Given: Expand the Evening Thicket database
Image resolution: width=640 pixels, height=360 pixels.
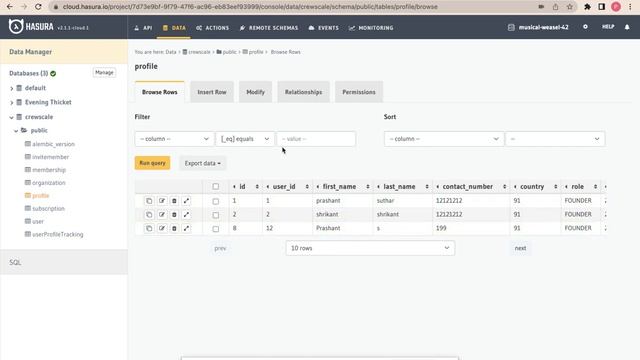Looking at the screenshot, I should (11, 102).
